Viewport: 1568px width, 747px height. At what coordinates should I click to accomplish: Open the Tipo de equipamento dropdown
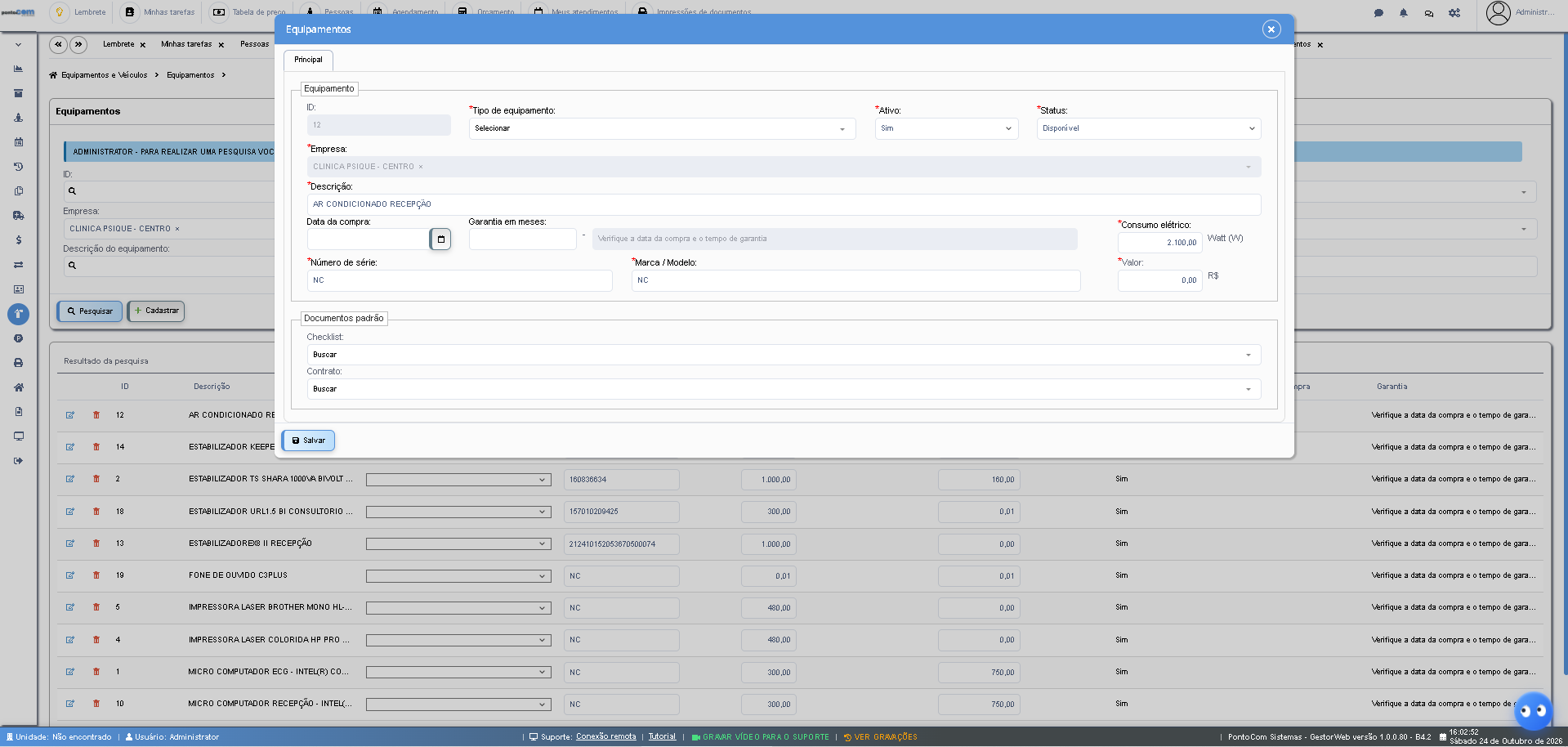coord(662,128)
